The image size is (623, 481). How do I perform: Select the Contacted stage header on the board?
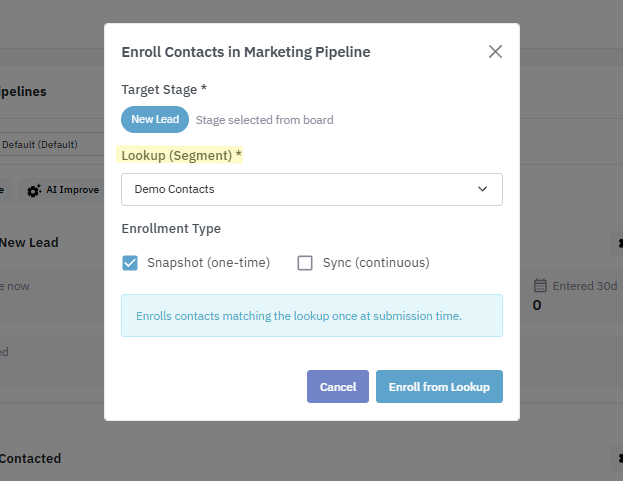click(31, 458)
